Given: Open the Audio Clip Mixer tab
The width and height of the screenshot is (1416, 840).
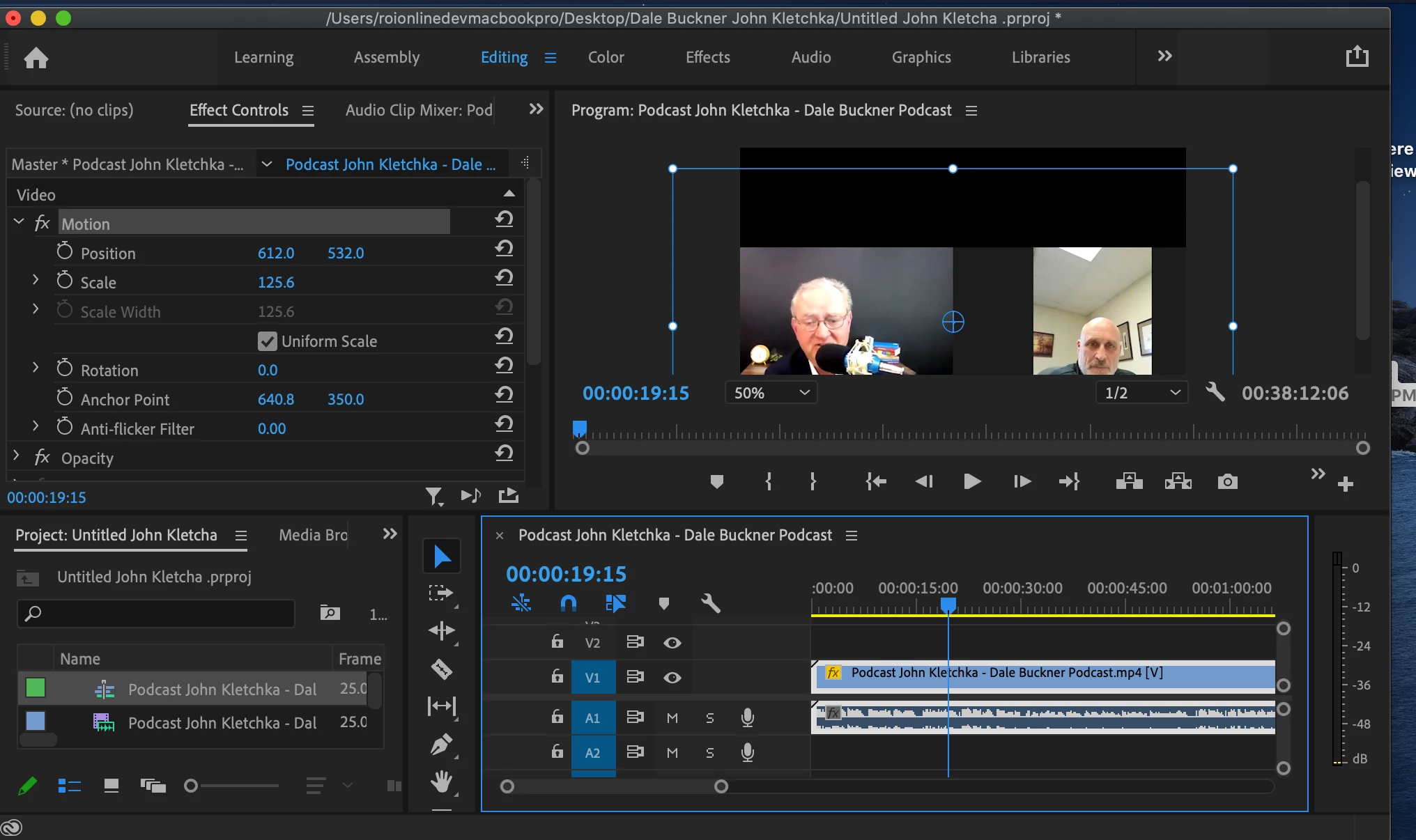Looking at the screenshot, I should pyautogui.click(x=419, y=110).
